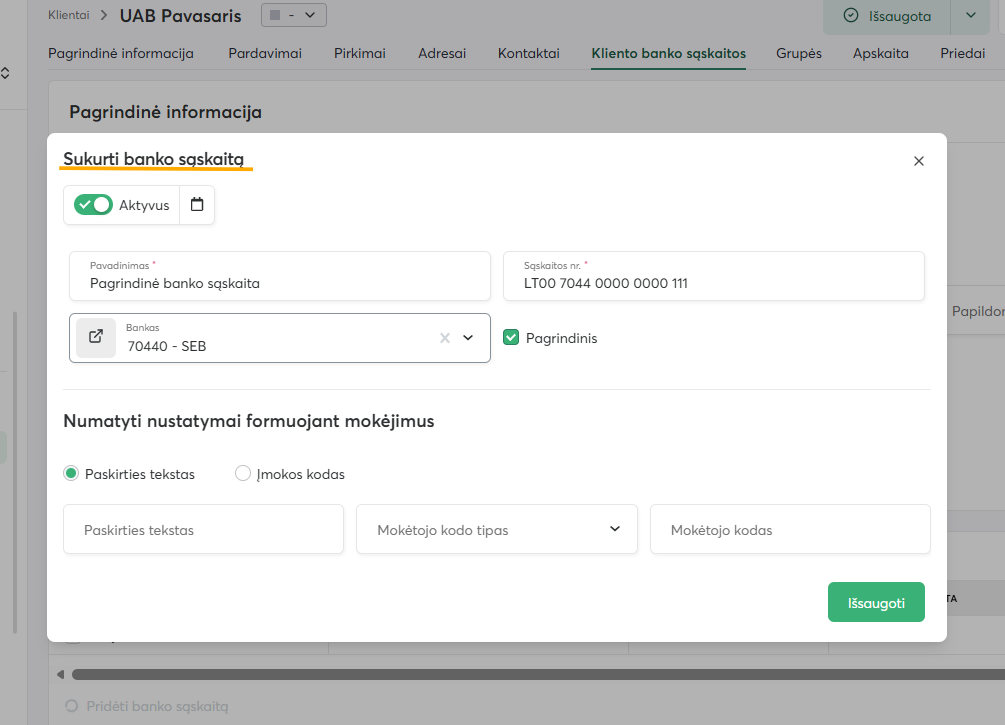Click the Klientai breadcrumb link
This screenshot has height=725, width=1005.
[68, 15]
